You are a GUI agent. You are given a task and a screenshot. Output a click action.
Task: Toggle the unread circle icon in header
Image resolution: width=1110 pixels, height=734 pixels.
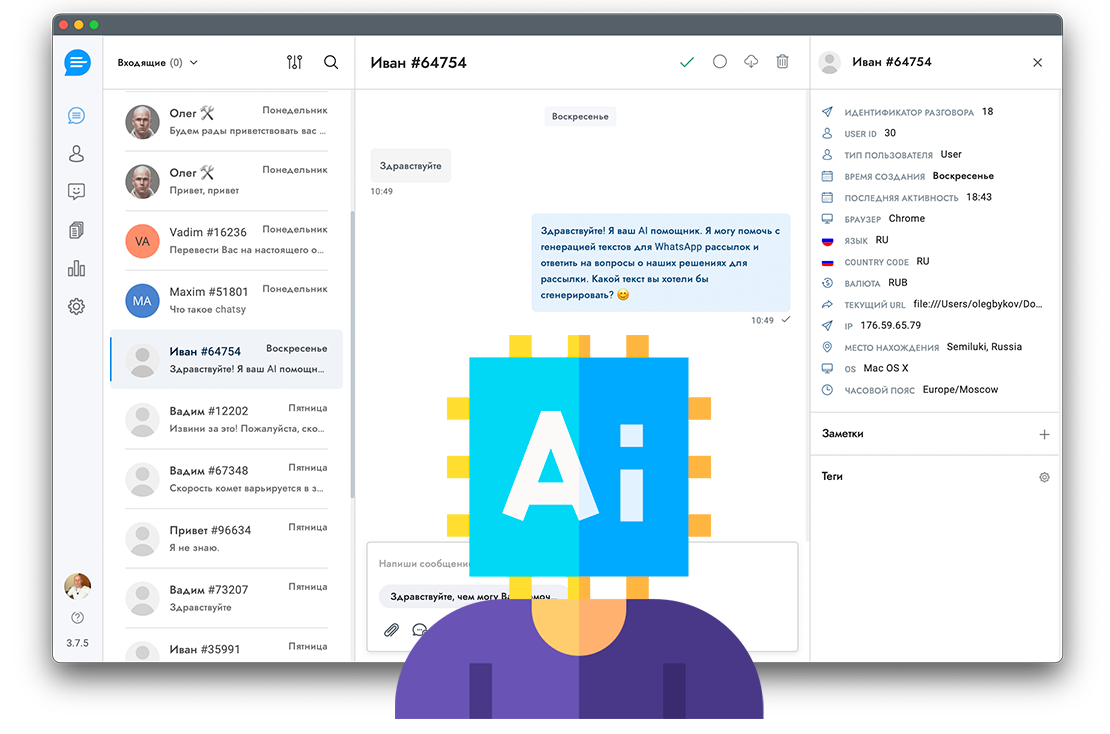[720, 62]
